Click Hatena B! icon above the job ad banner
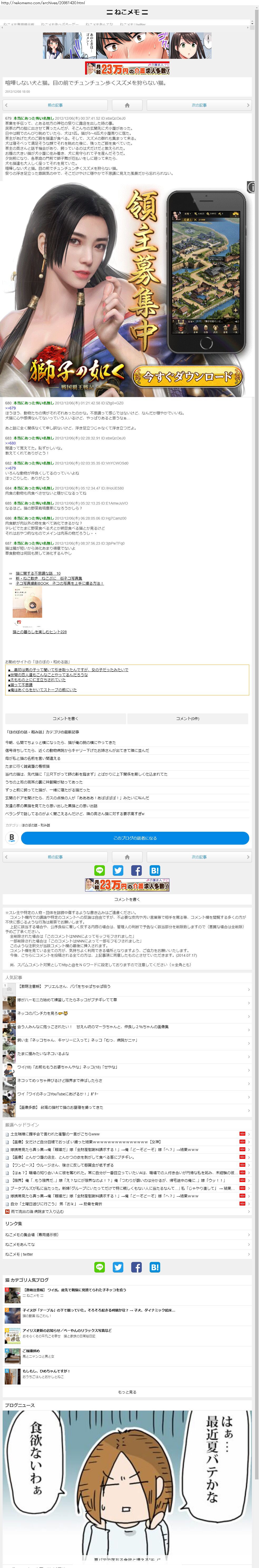This screenshot has height=1568, width=259. coord(154,870)
